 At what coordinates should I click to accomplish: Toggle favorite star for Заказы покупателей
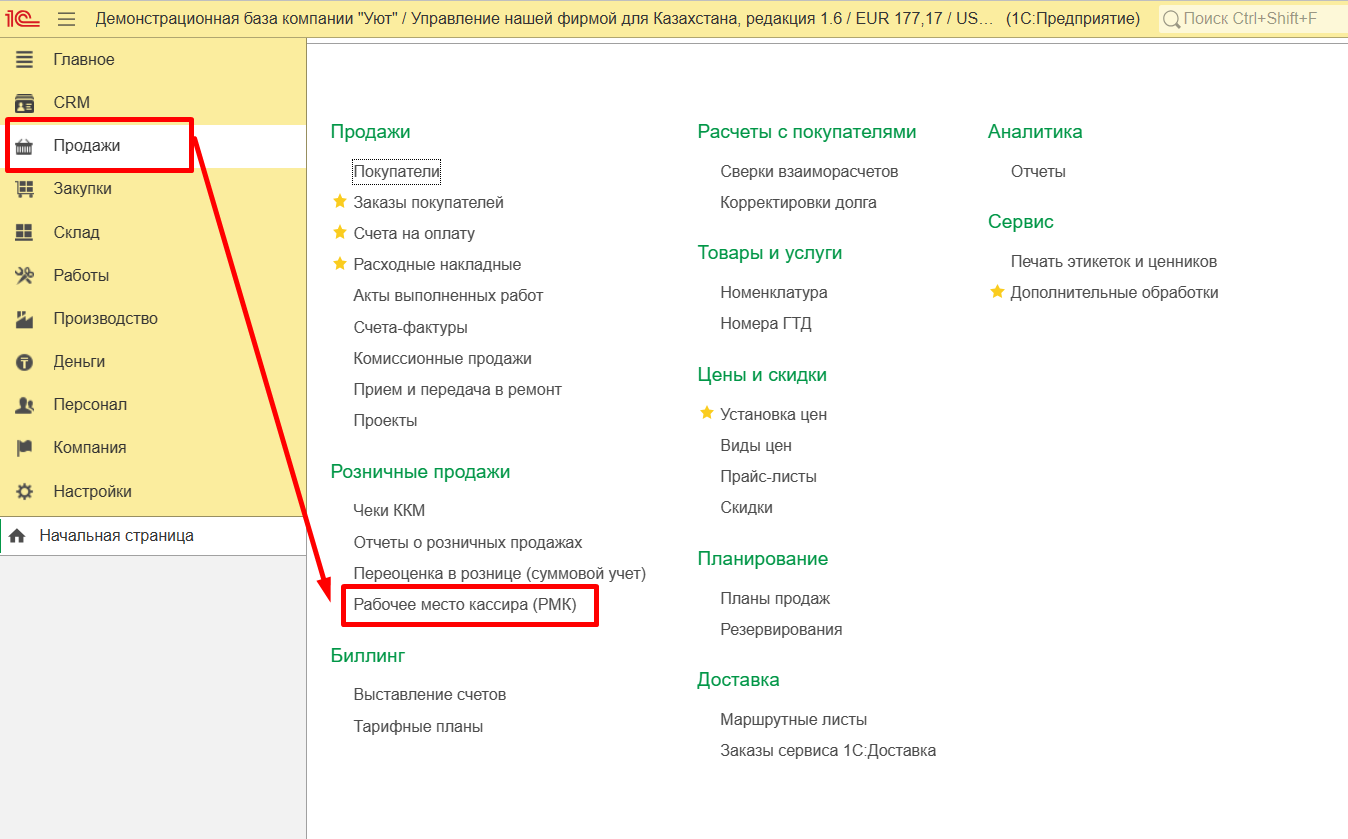[x=339, y=202]
